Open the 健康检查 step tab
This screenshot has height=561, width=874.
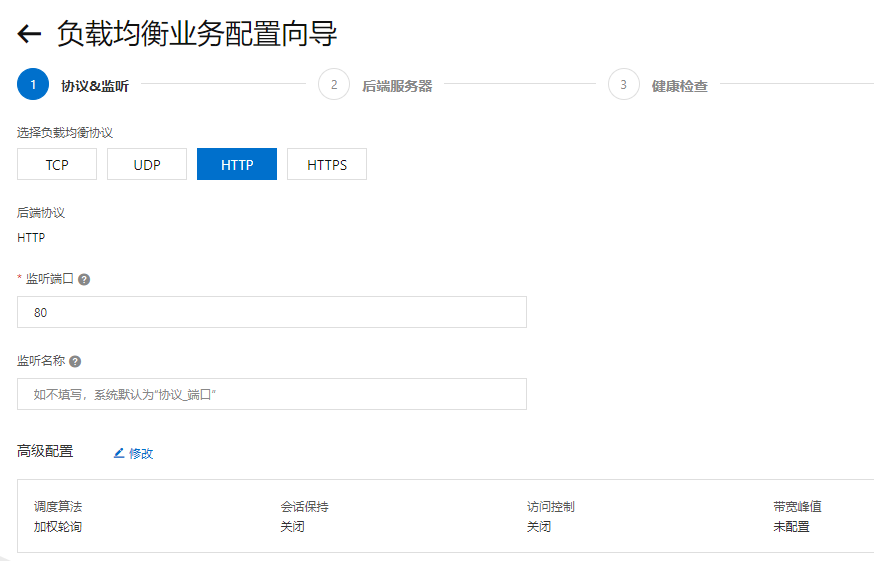tap(680, 86)
